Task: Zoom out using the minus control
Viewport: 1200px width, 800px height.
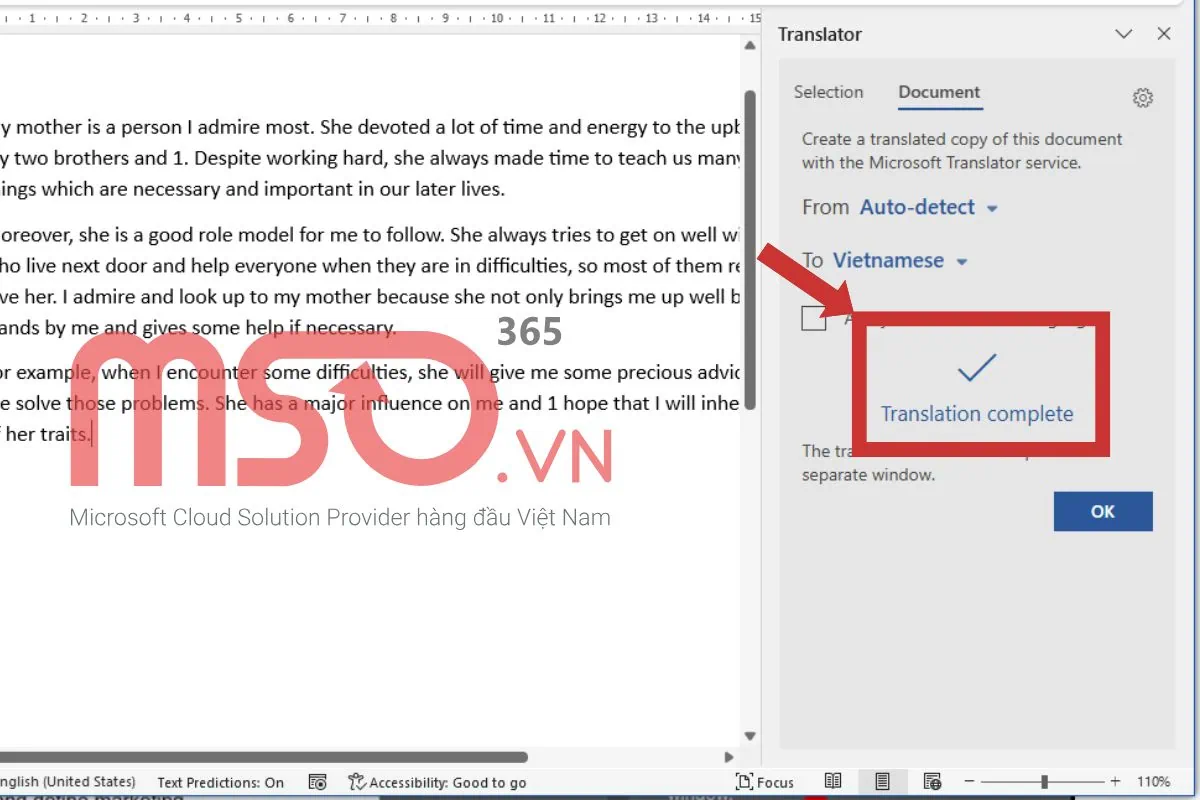Action: [968, 782]
